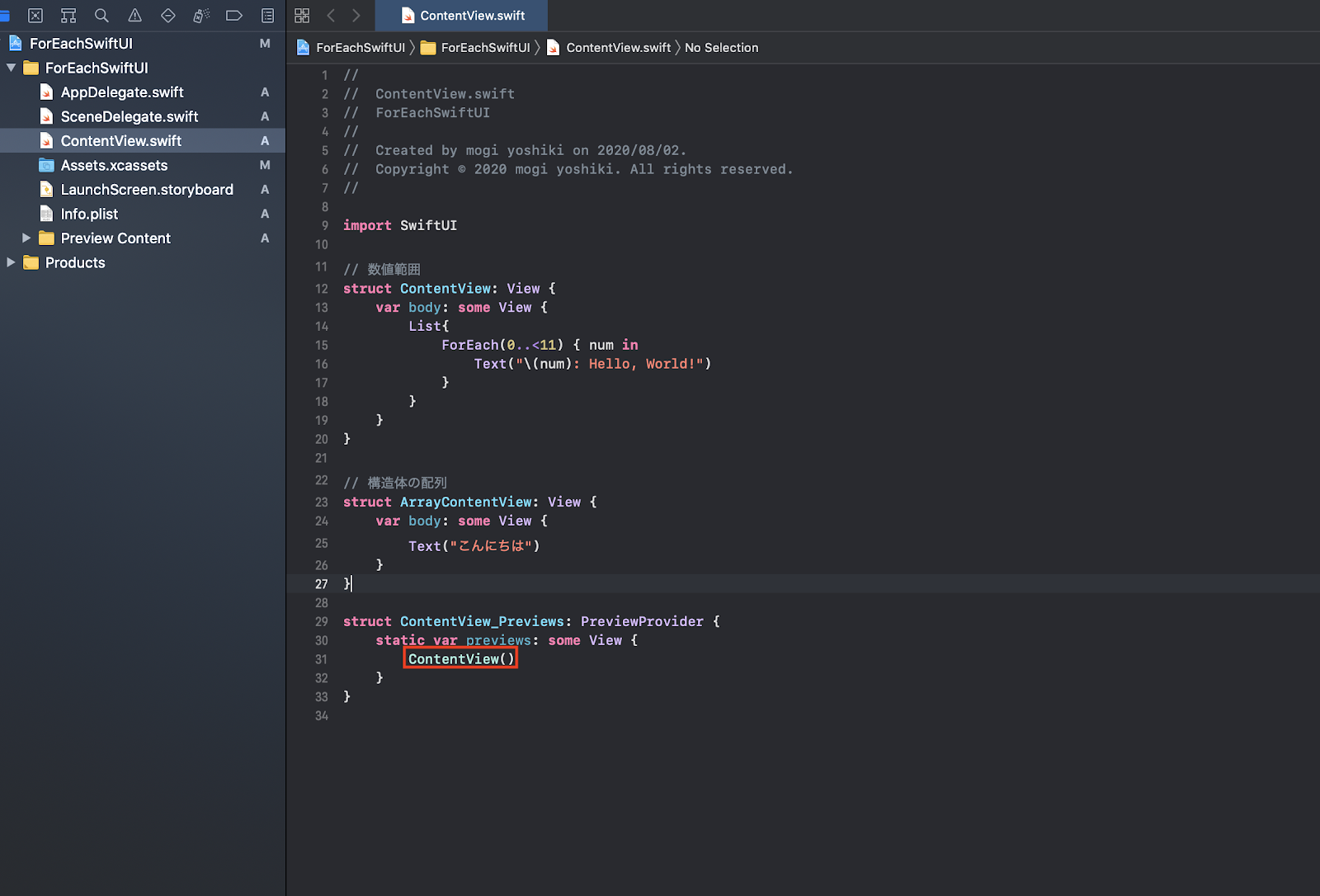The image size is (1320, 896).
Task: Click the Preview Content folder icon
Action: (x=47, y=238)
